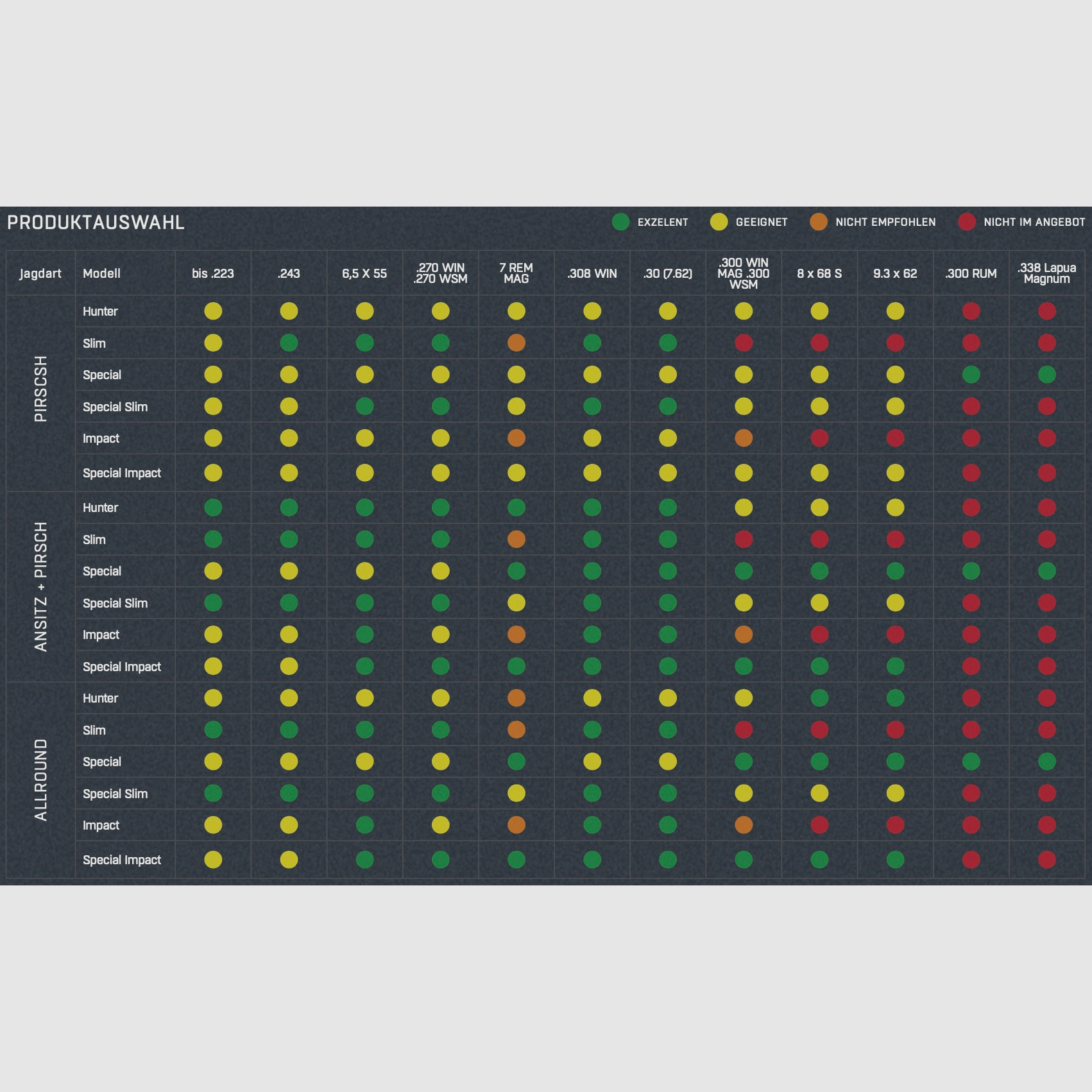Click the yellow GEEIGNET legend dot
This screenshot has height=1092, width=1092.
tap(719, 222)
